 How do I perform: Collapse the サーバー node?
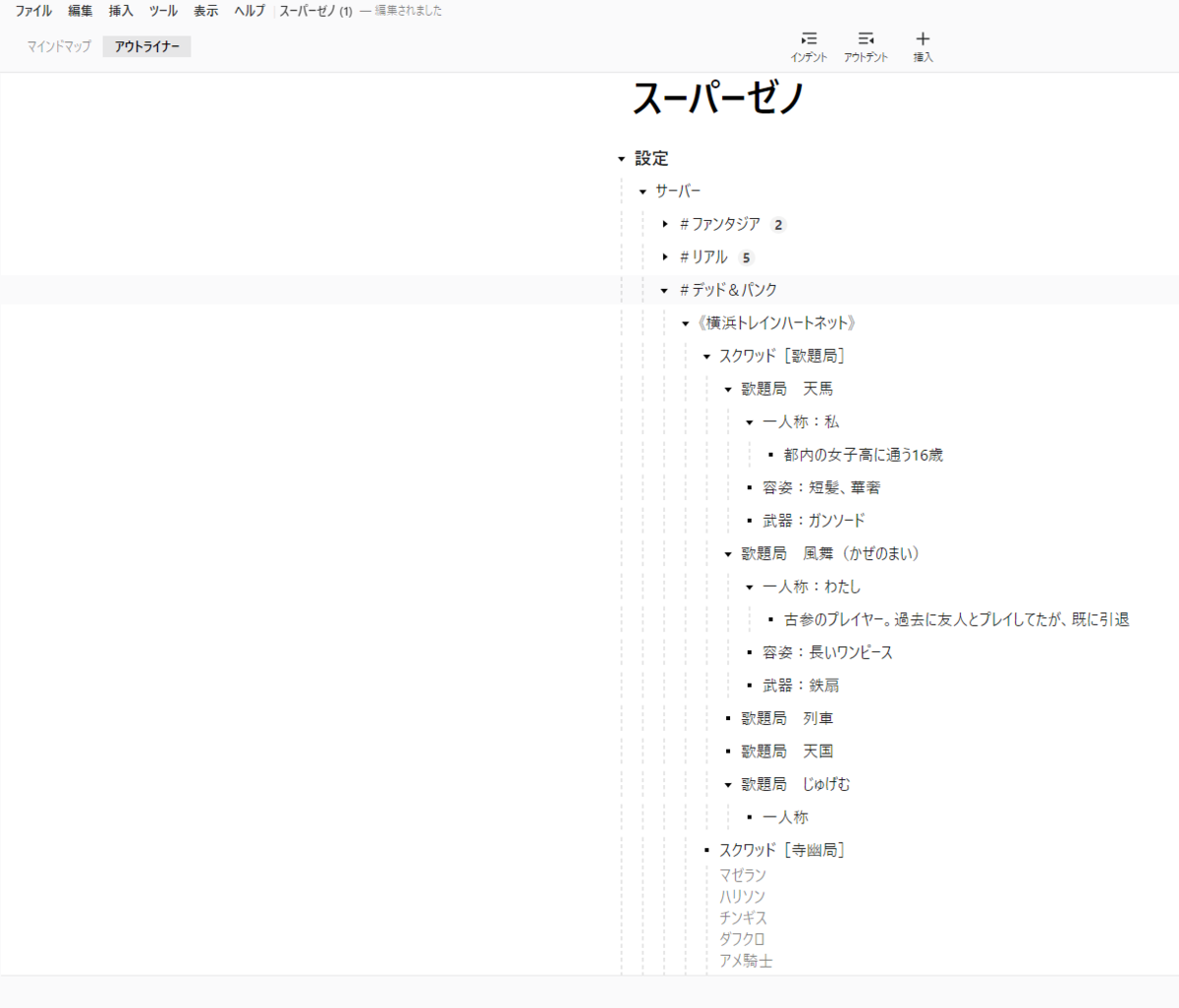click(x=643, y=192)
